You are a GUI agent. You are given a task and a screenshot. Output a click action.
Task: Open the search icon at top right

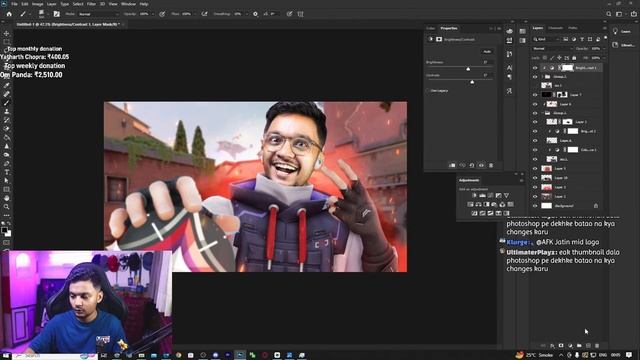pyautogui.click(x=609, y=14)
